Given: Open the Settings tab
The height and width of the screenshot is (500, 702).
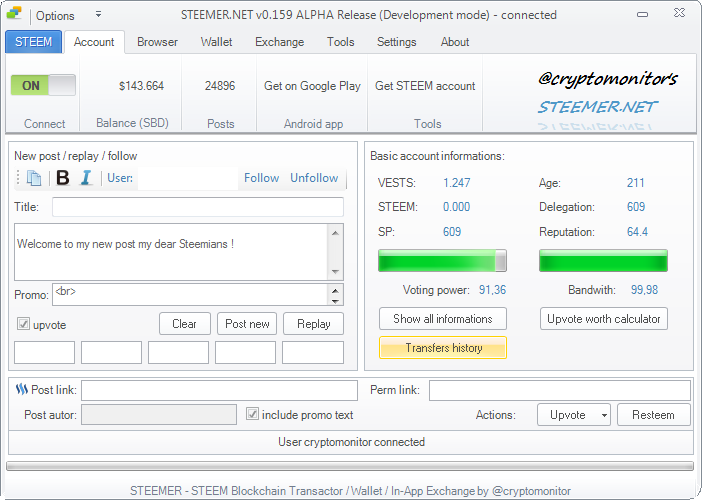Looking at the screenshot, I should click(396, 42).
